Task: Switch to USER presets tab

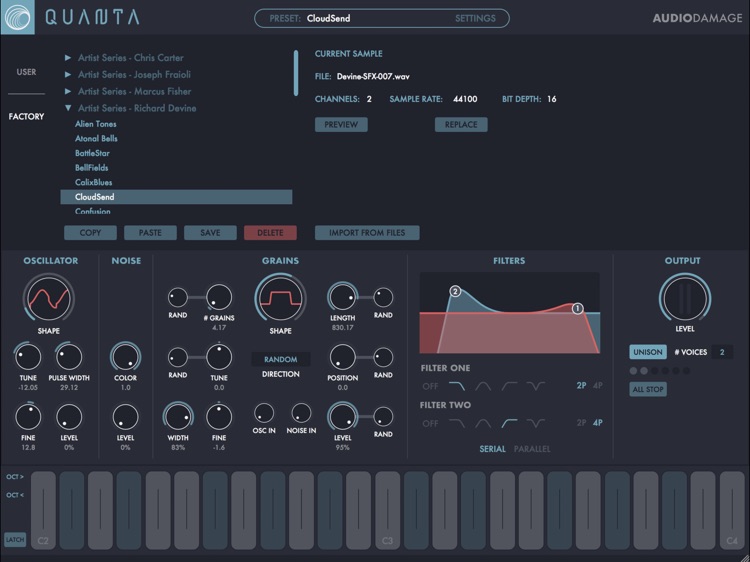Action: click(26, 72)
